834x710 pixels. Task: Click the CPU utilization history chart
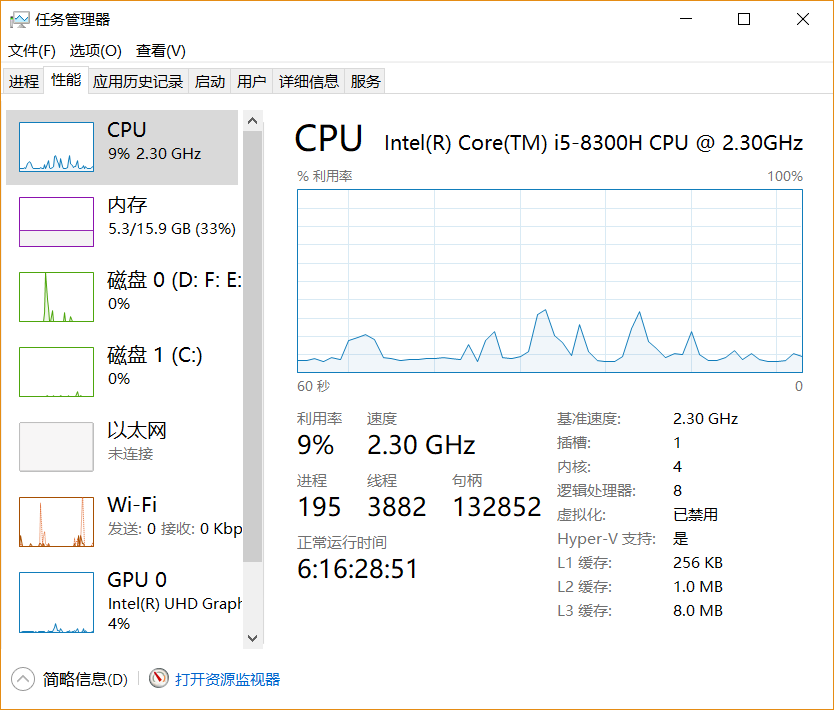point(549,281)
